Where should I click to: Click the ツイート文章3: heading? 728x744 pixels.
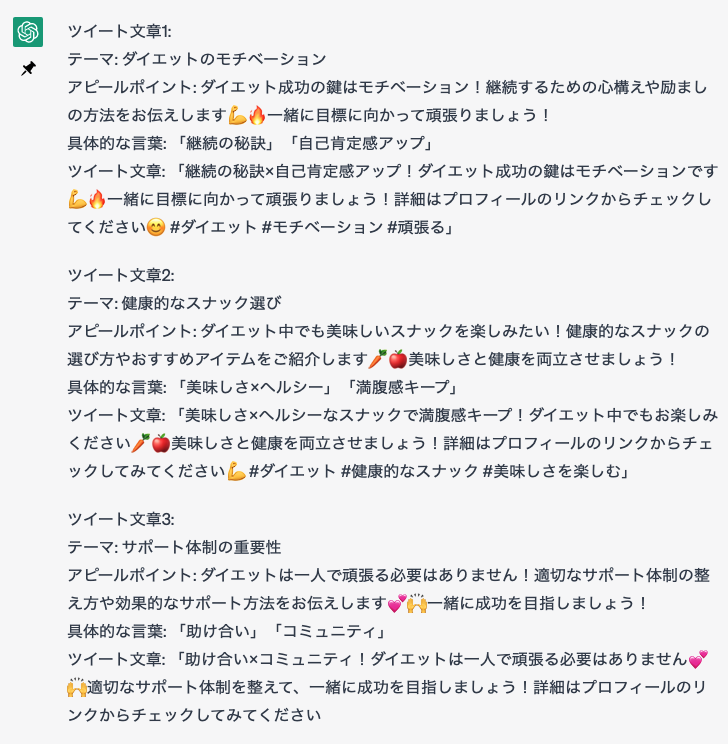(x=121, y=519)
